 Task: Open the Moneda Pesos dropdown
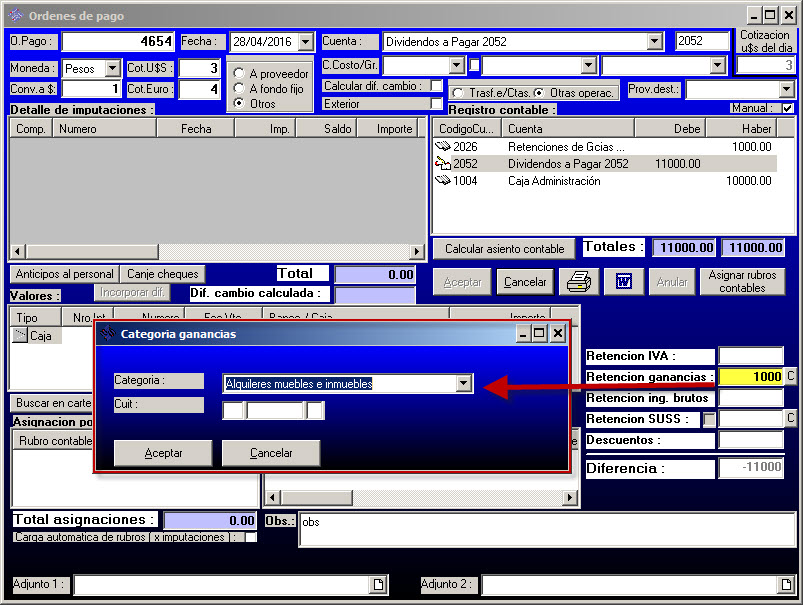112,69
